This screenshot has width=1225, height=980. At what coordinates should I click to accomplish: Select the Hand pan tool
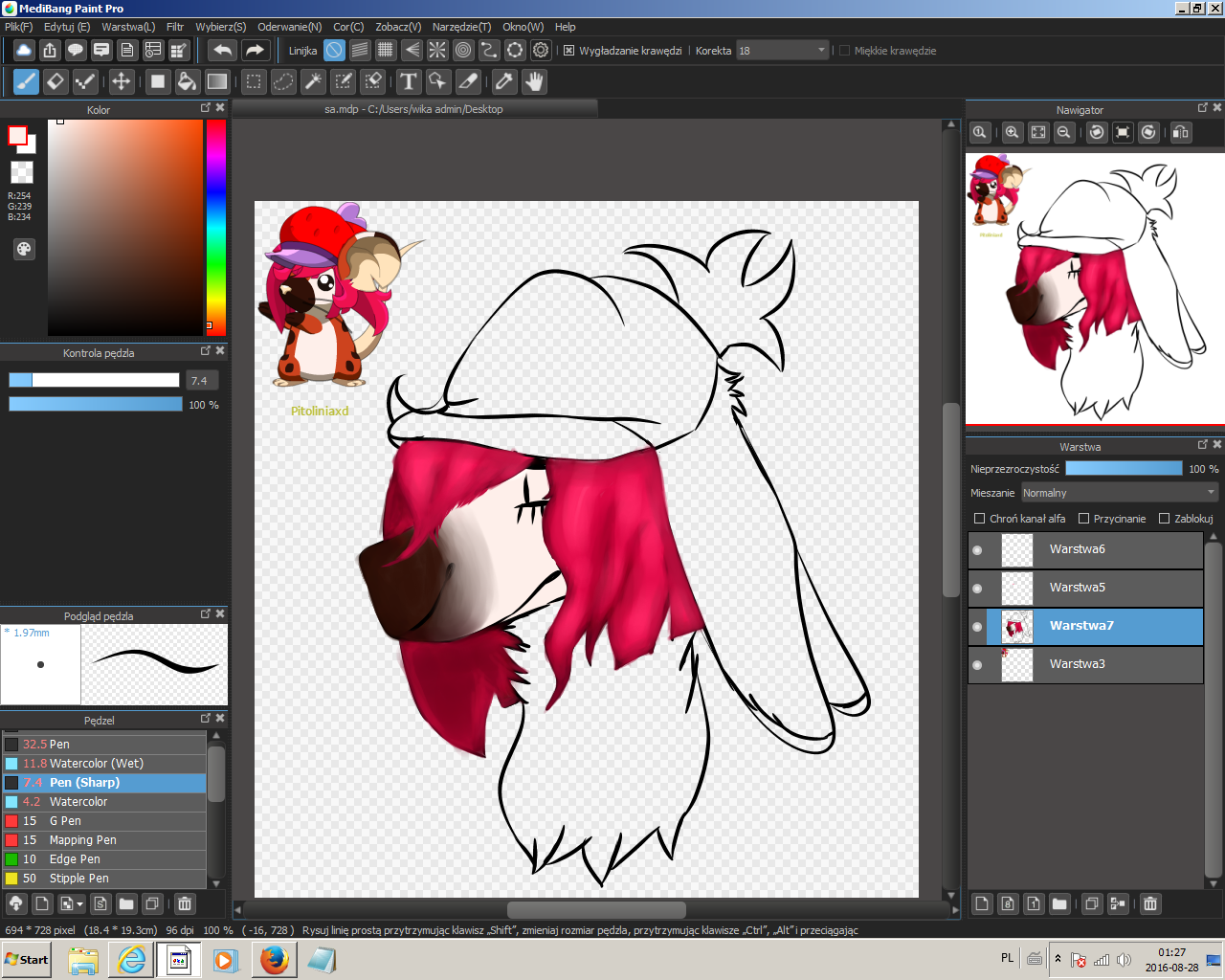534,81
